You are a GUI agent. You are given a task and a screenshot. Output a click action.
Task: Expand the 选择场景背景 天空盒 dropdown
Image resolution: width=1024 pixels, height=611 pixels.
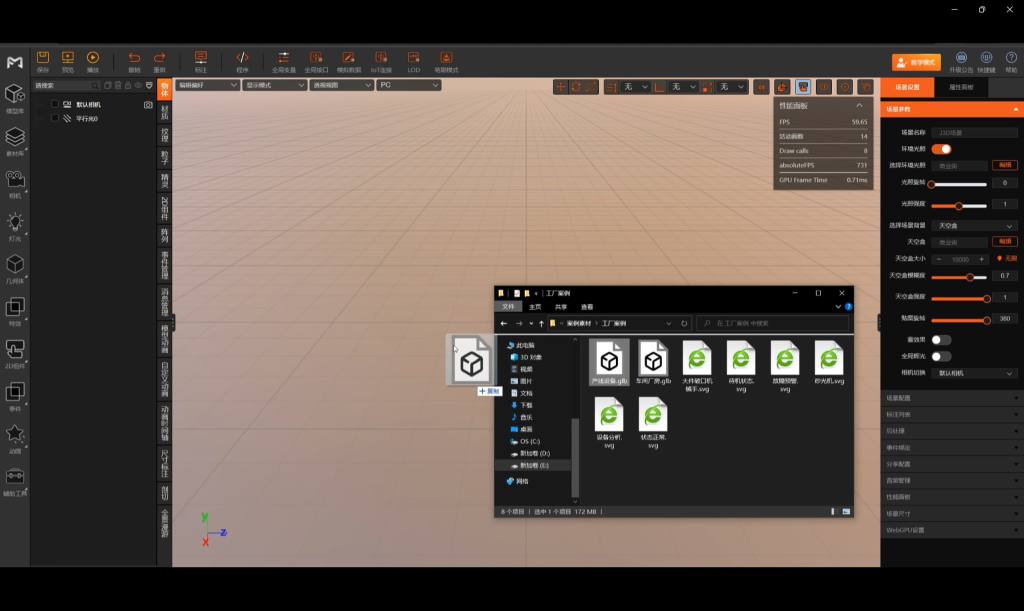pos(974,226)
